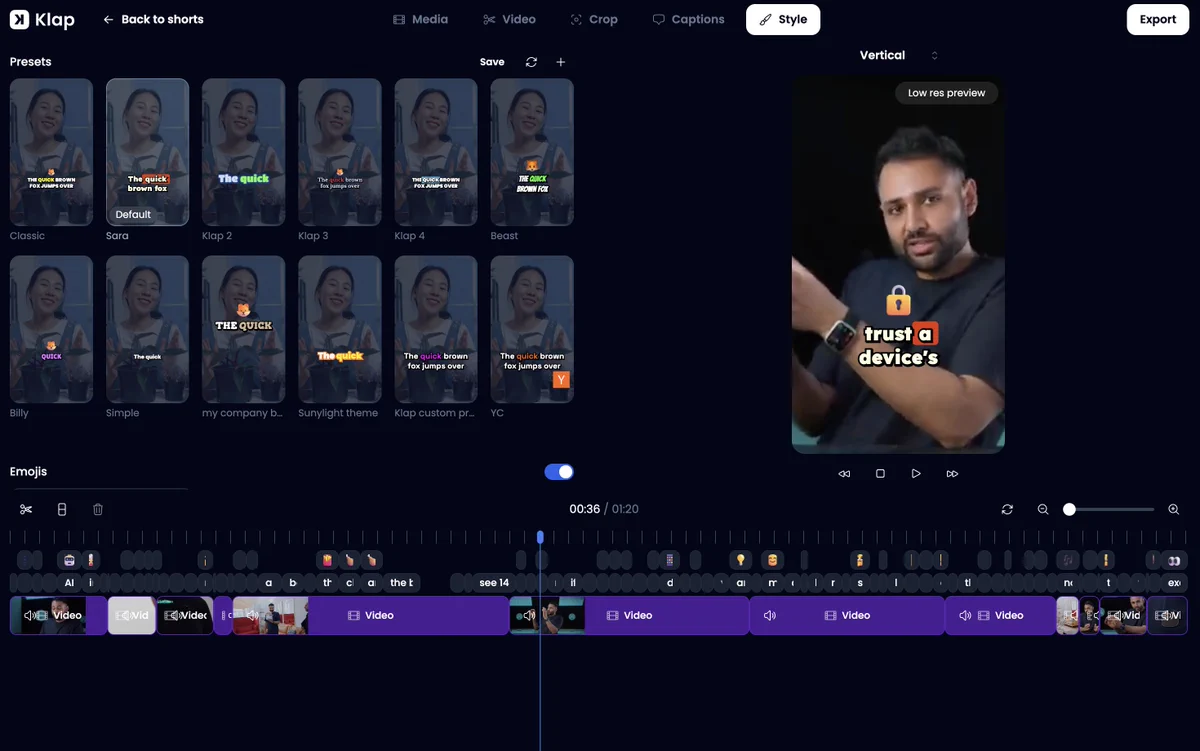Select the Simple preset
This screenshot has width=1200, height=751.
pos(147,329)
